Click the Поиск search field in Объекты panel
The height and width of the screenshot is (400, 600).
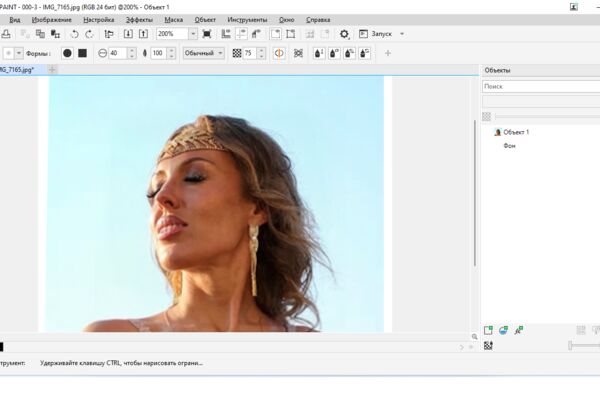(541, 87)
